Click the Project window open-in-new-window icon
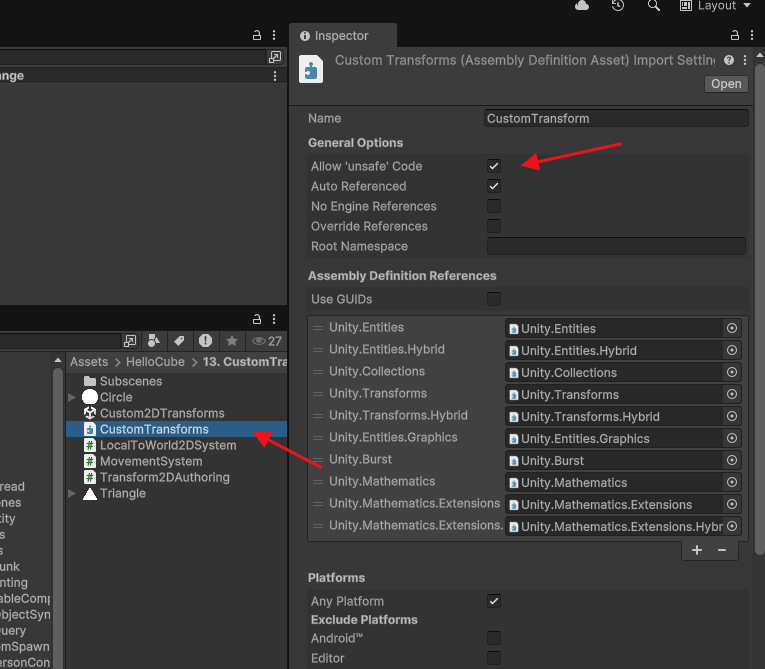Viewport: 765px width, 669px height. tap(130, 341)
